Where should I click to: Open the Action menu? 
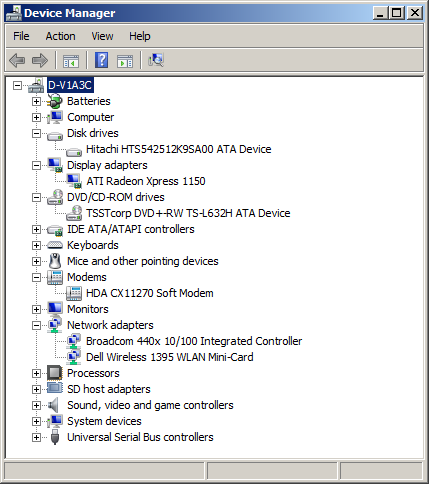(60, 36)
